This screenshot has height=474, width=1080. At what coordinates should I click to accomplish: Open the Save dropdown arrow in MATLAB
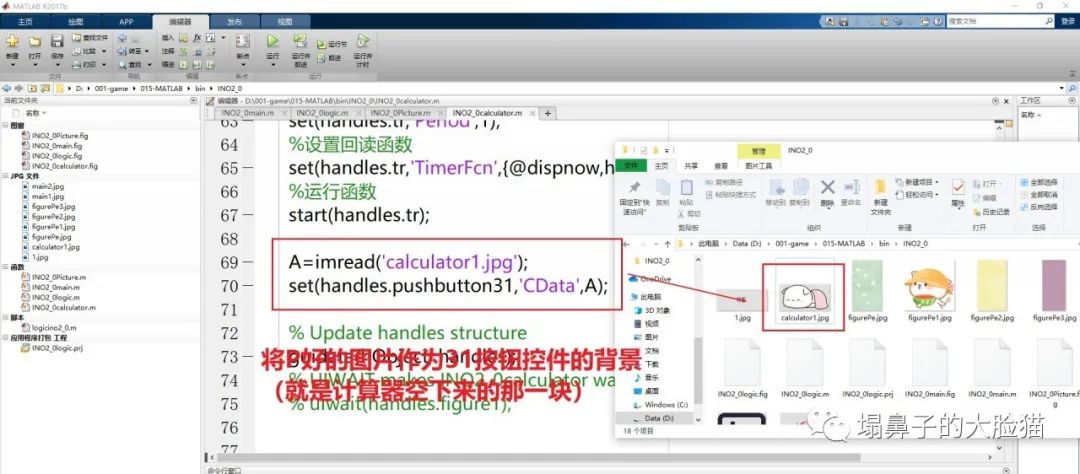57,65
